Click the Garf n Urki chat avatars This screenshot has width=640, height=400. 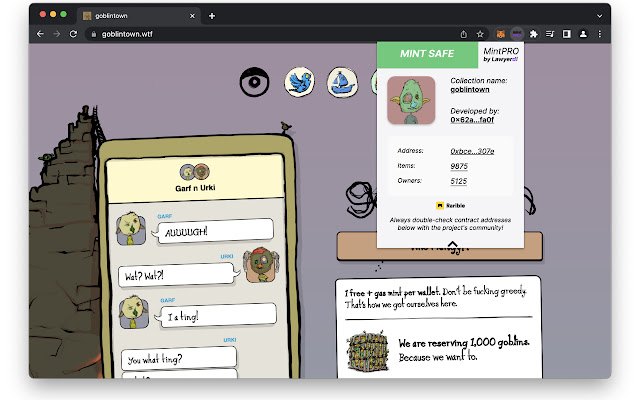coord(195,172)
